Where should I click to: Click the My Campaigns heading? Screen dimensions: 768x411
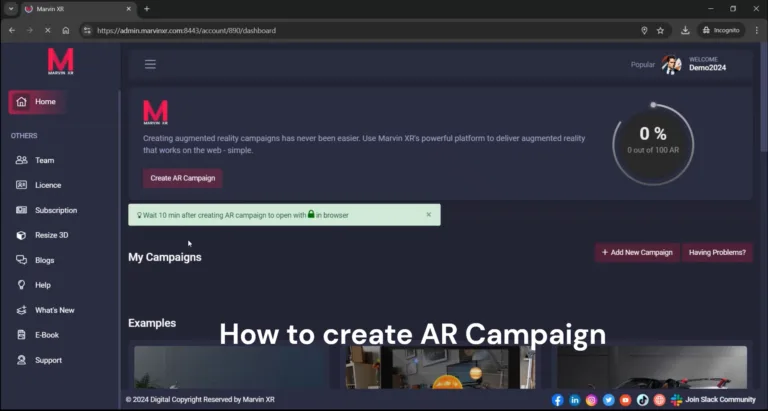(x=165, y=257)
